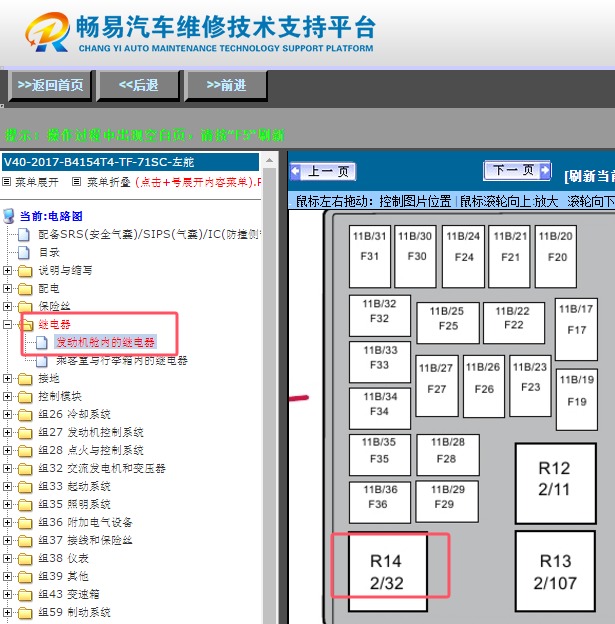
Task: Click the 组37 接线和保险丝 folder icon
Action: tap(25, 540)
